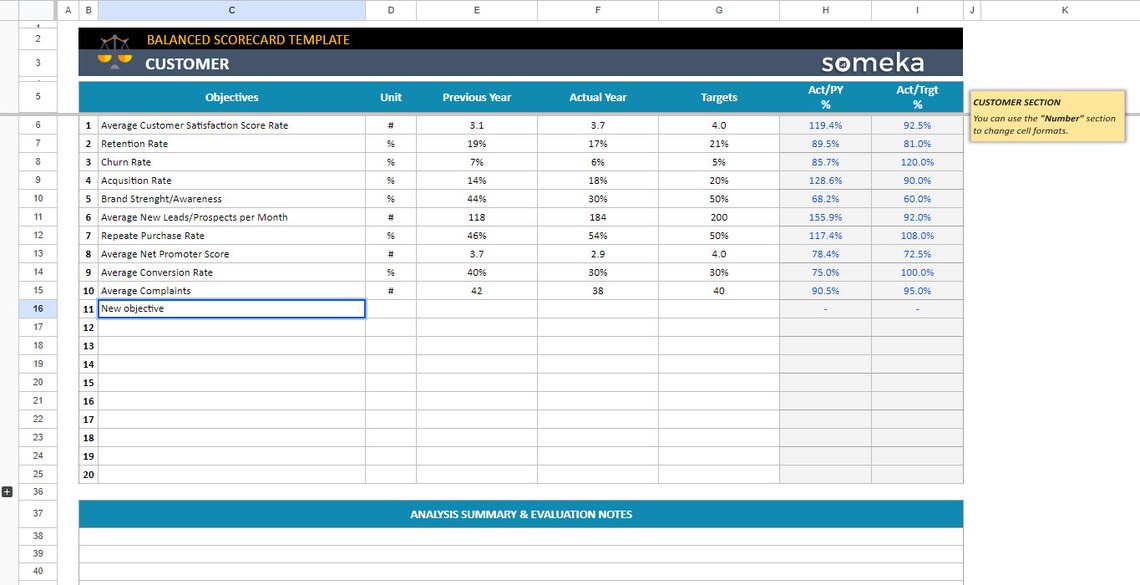Click the "Act/Trgt %" header cell
This screenshot has height=585, width=1140.
916,96
